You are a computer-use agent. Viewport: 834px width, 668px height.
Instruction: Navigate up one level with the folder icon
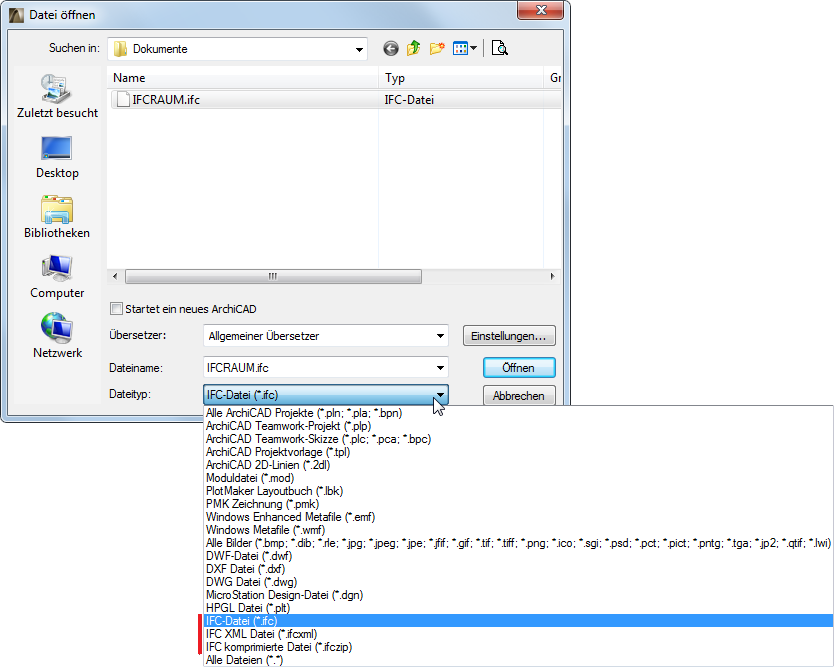pyautogui.click(x=413, y=47)
